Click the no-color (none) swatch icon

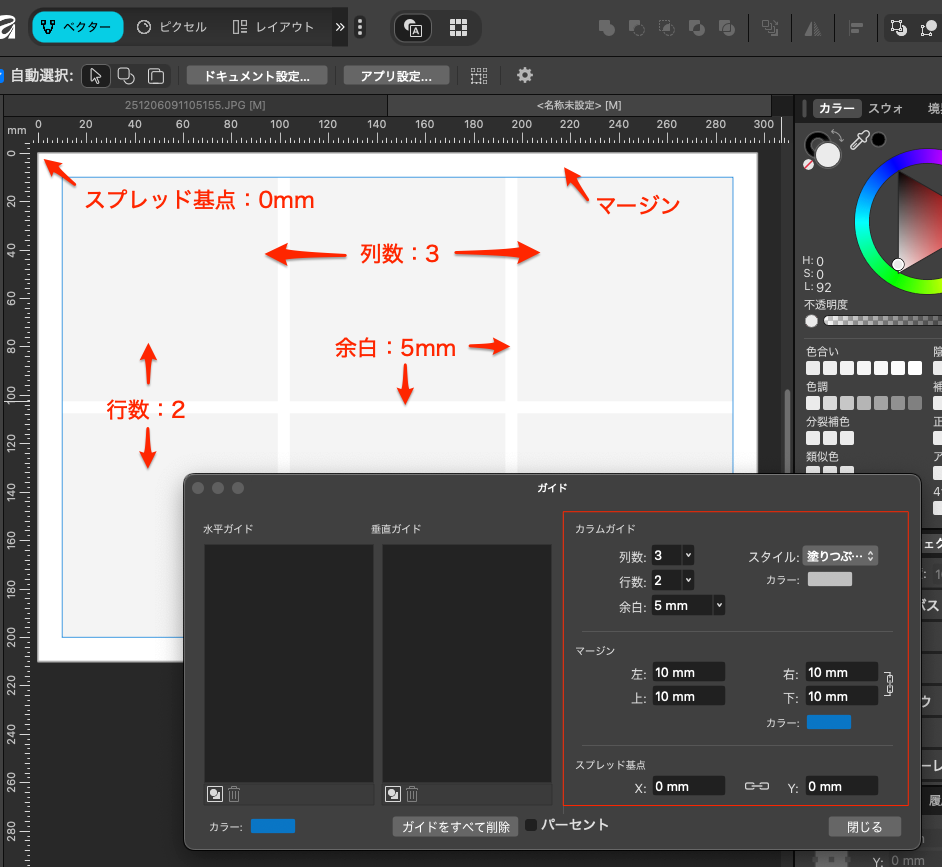click(x=810, y=163)
